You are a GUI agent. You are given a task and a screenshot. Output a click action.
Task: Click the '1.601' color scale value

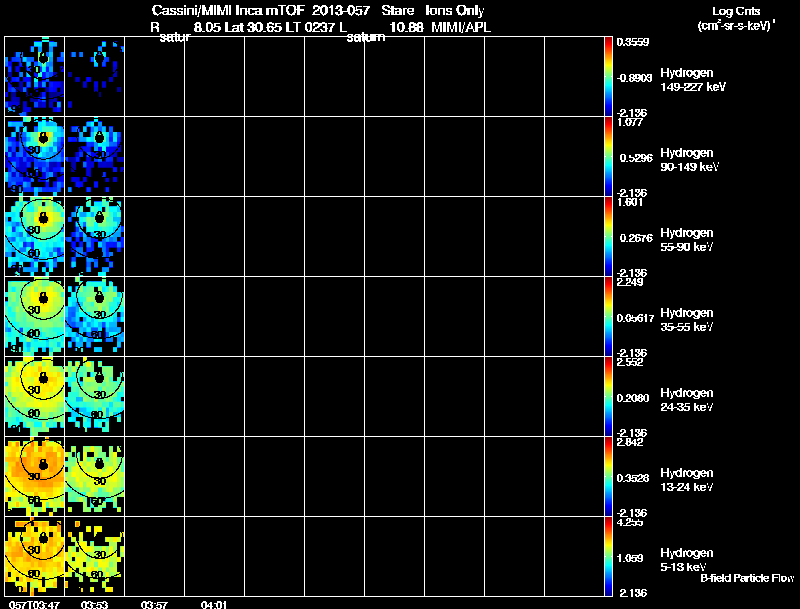coord(630,202)
